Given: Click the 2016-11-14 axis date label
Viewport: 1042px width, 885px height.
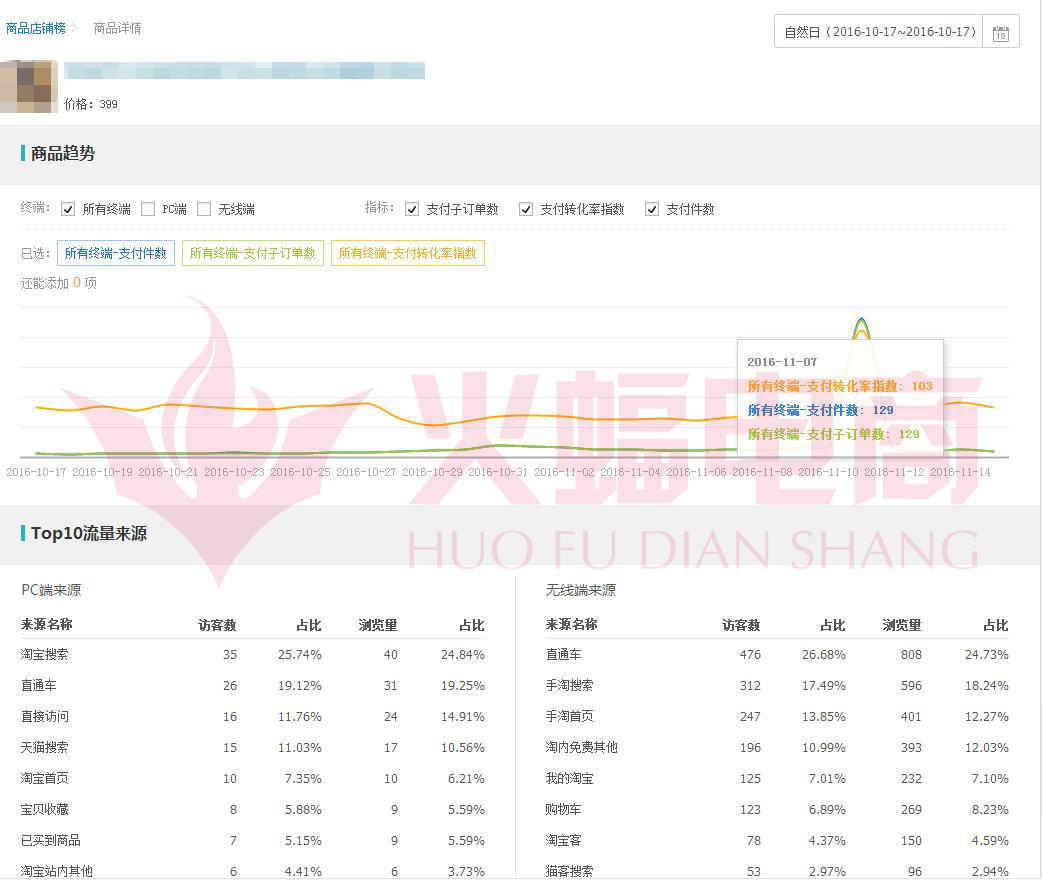Looking at the screenshot, I should tap(960, 472).
